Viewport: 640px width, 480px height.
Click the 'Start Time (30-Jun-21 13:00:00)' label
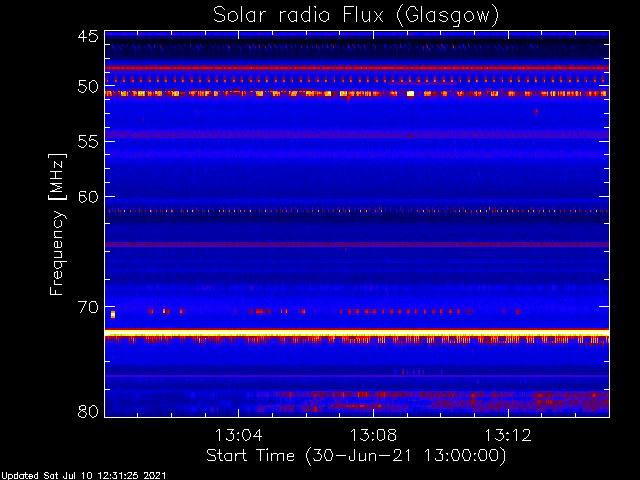pyautogui.click(x=356, y=456)
